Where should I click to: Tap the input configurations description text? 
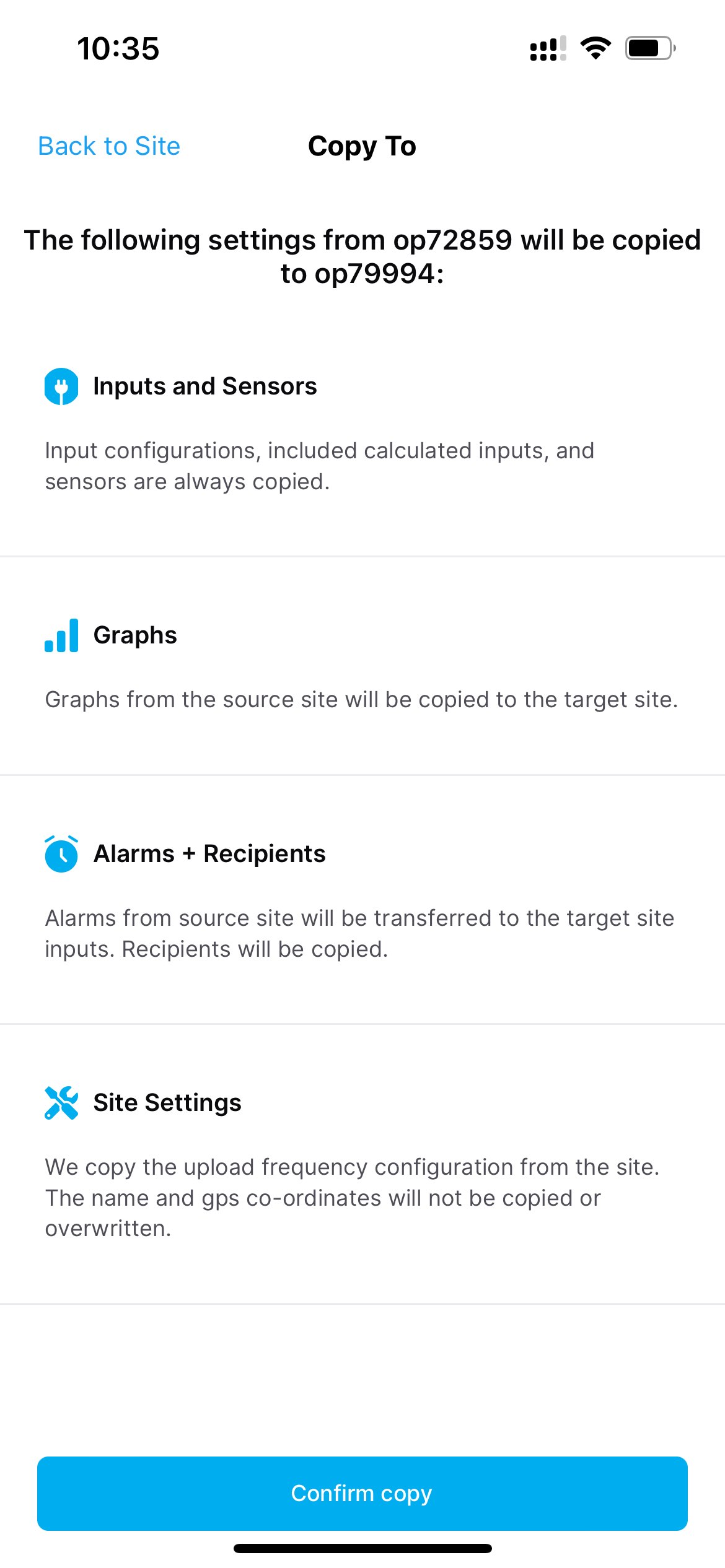[319, 466]
